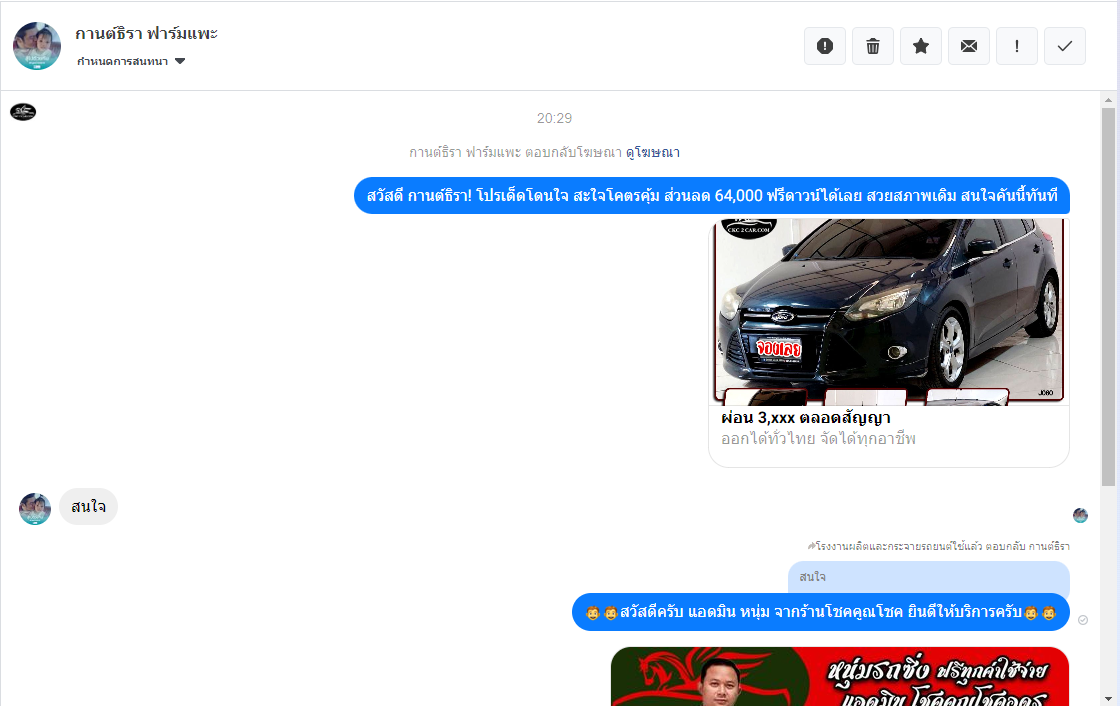The height and width of the screenshot is (706, 1120).
Task: Open the ผ่อน 3,xxx ตลอดสัญญา ad title
Action: click(805, 417)
